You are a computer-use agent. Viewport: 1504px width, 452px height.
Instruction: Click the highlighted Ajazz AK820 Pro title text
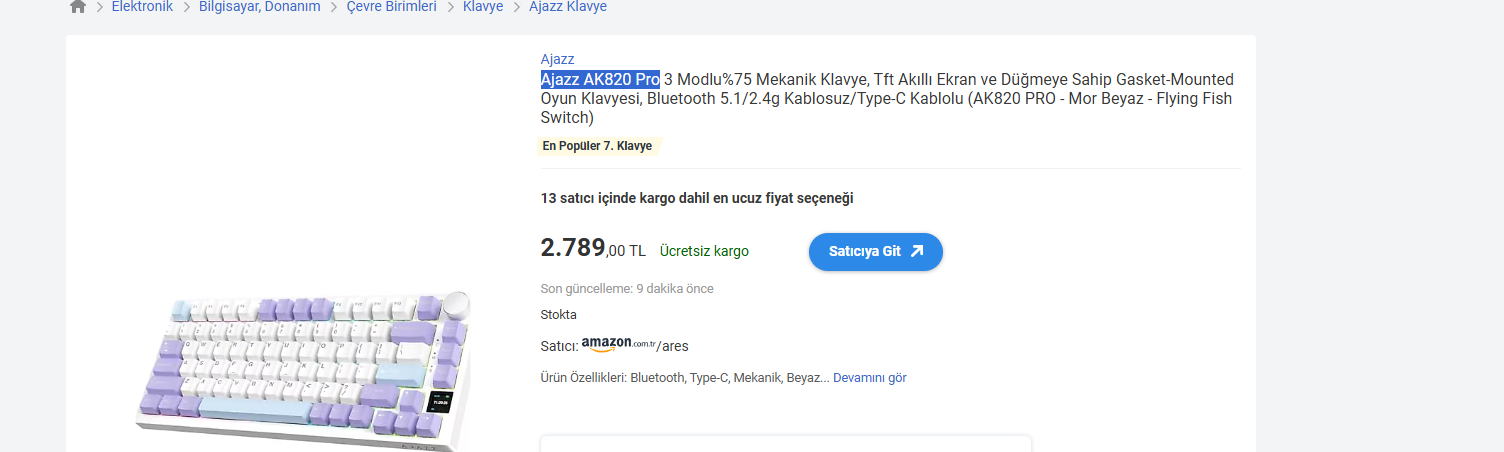pos(600,79)
